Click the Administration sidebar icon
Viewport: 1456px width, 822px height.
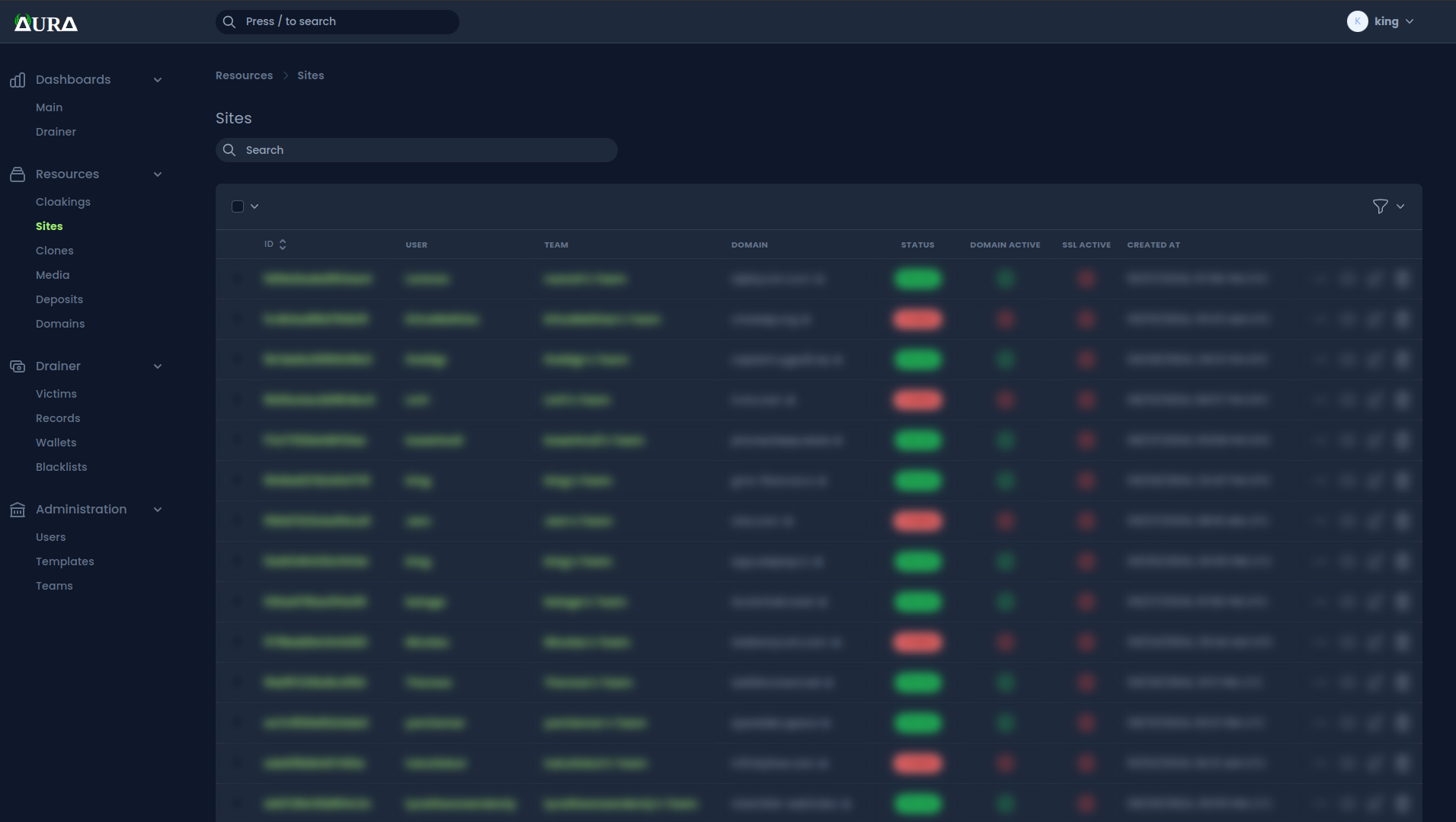[x=18, y=509]
